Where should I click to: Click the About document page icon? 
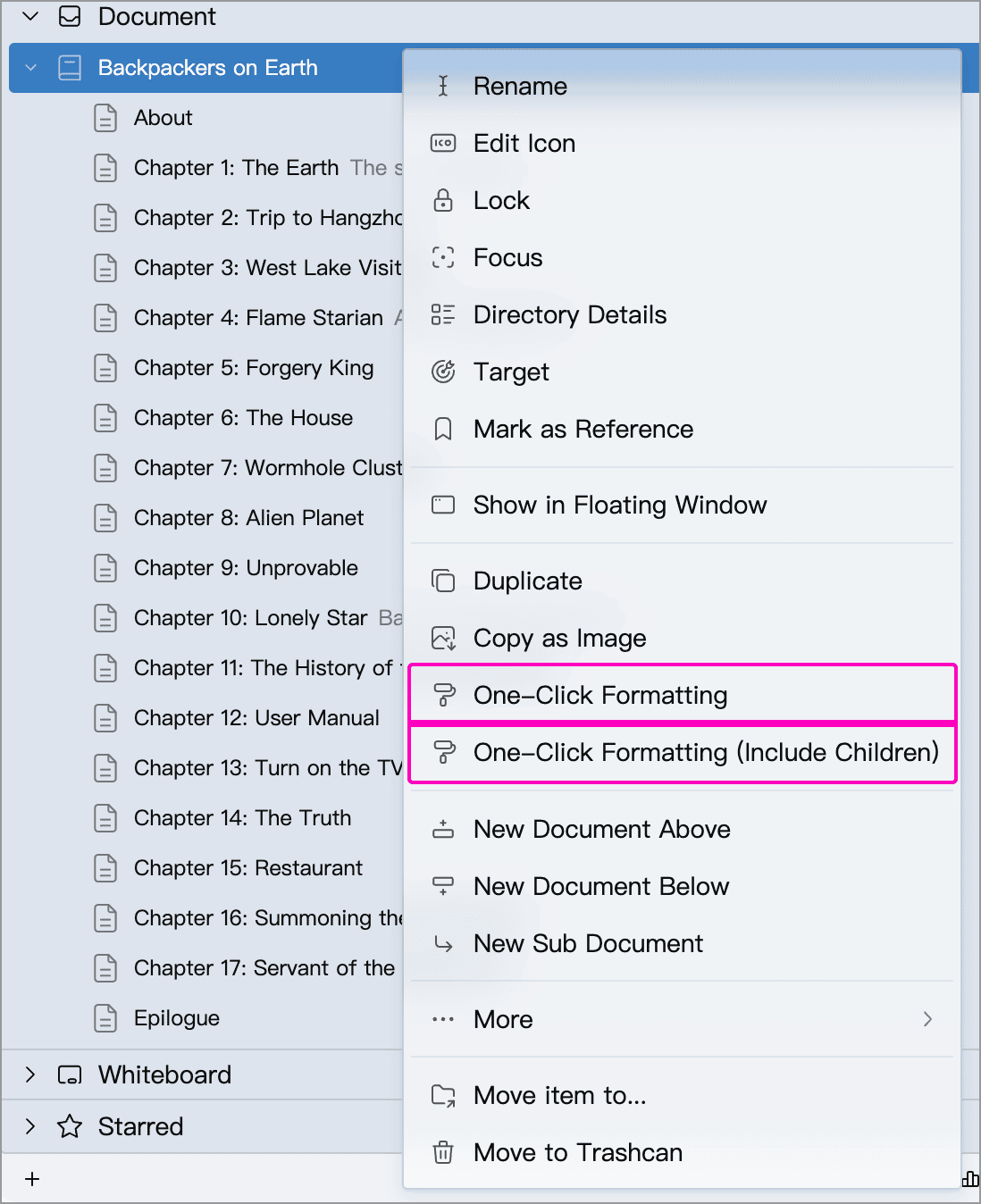click(105, 118)
